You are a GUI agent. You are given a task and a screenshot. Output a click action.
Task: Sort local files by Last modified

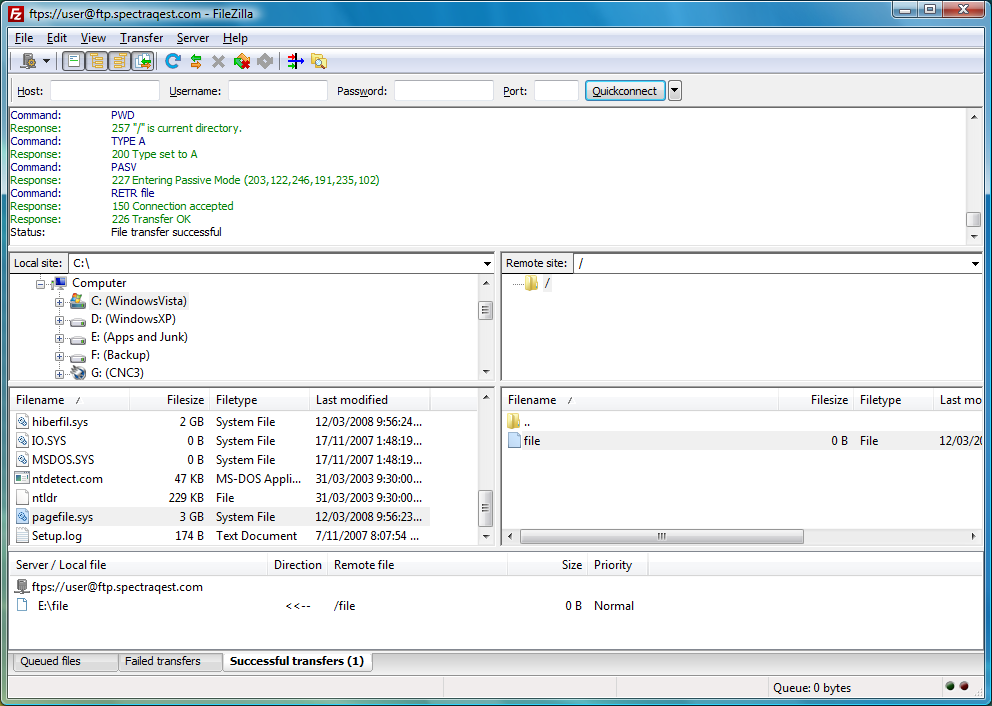point(351,400)
